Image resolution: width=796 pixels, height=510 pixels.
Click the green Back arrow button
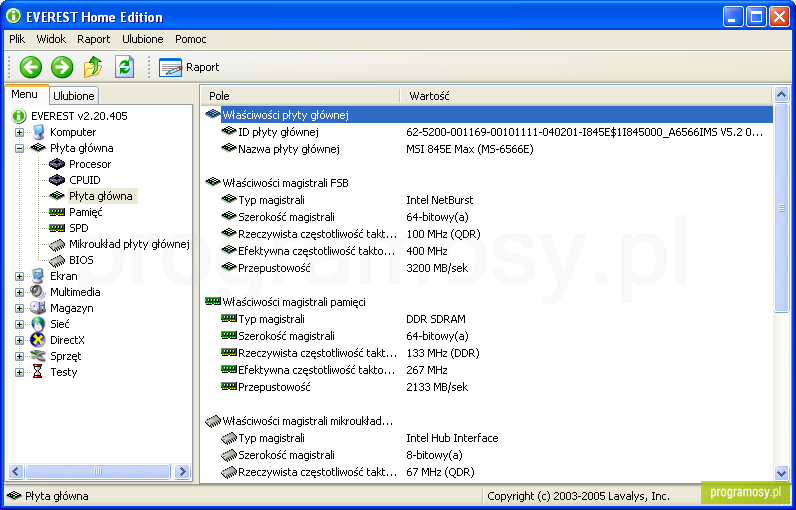pos(30,67)
